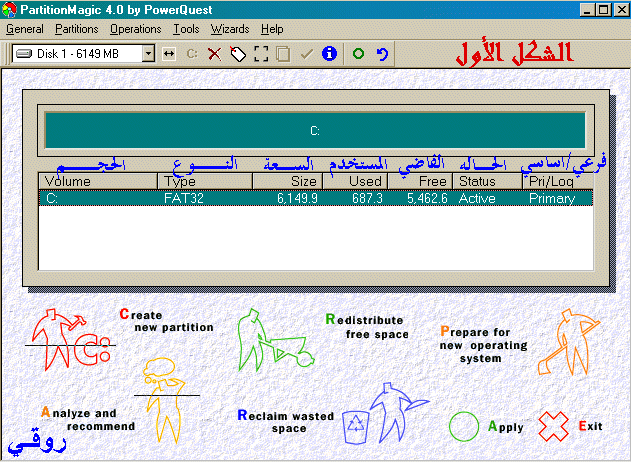
Task: Click the blue recycle bin figure icon
Action: 386,413
